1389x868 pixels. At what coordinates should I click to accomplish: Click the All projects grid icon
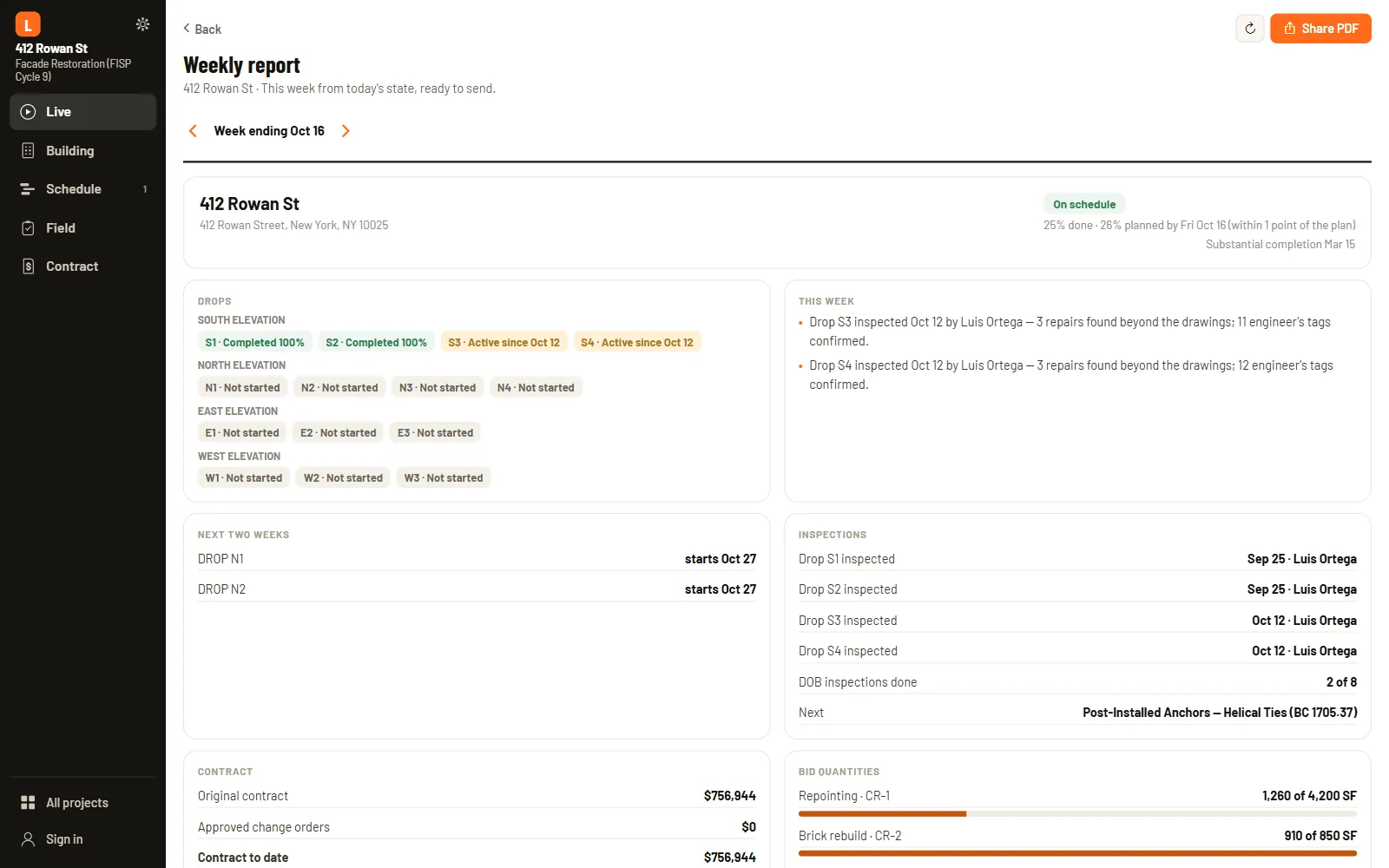click(28, 803)
